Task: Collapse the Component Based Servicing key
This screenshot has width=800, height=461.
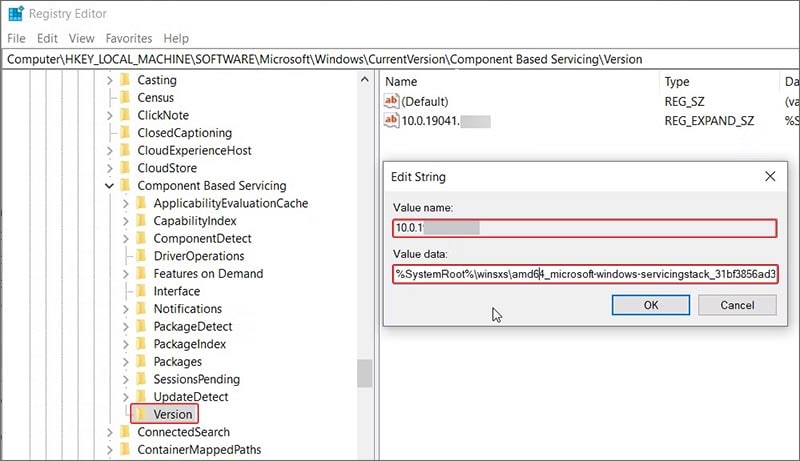Action: [109, 186]
